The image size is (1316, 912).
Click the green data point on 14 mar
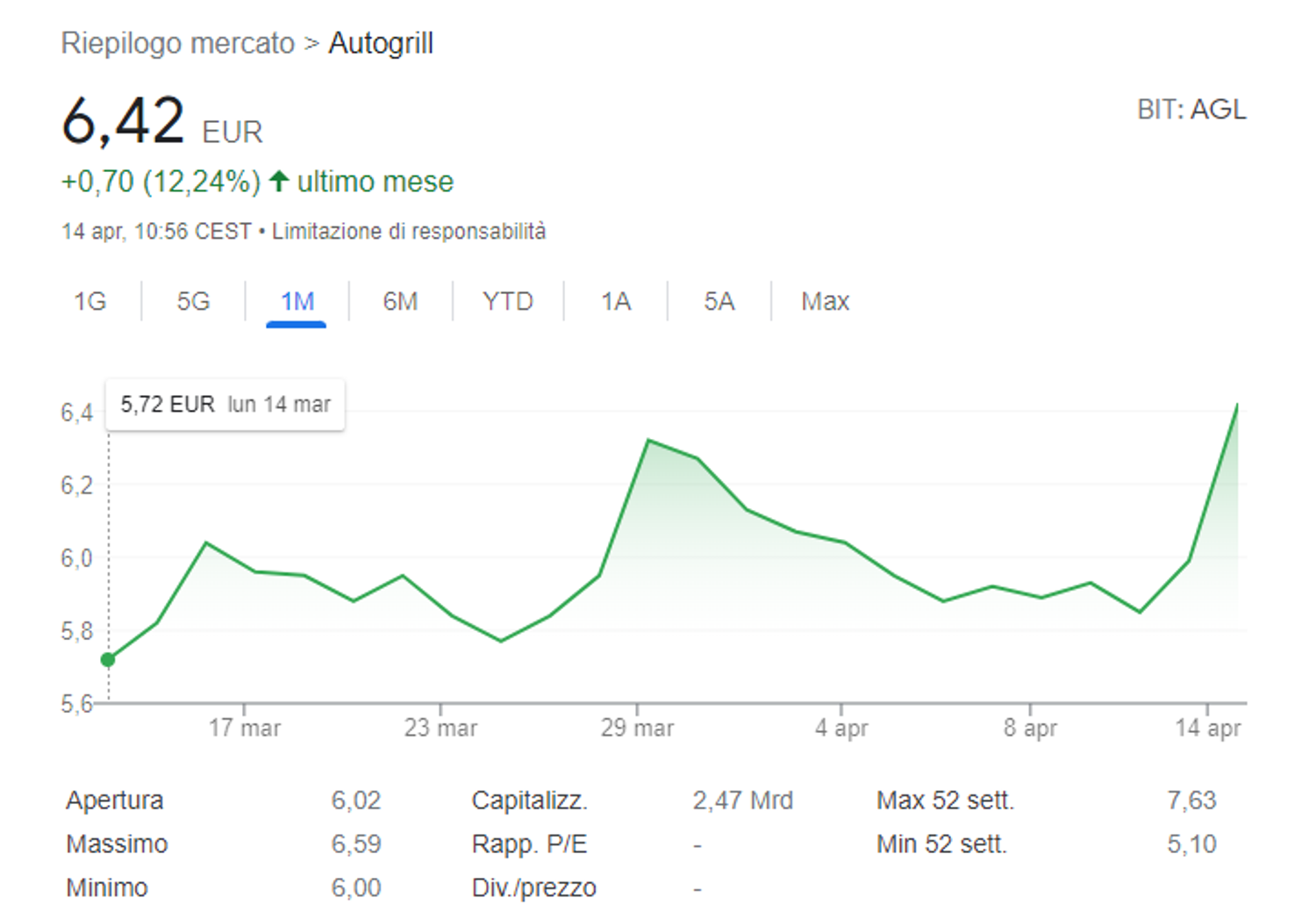(108, 659)
